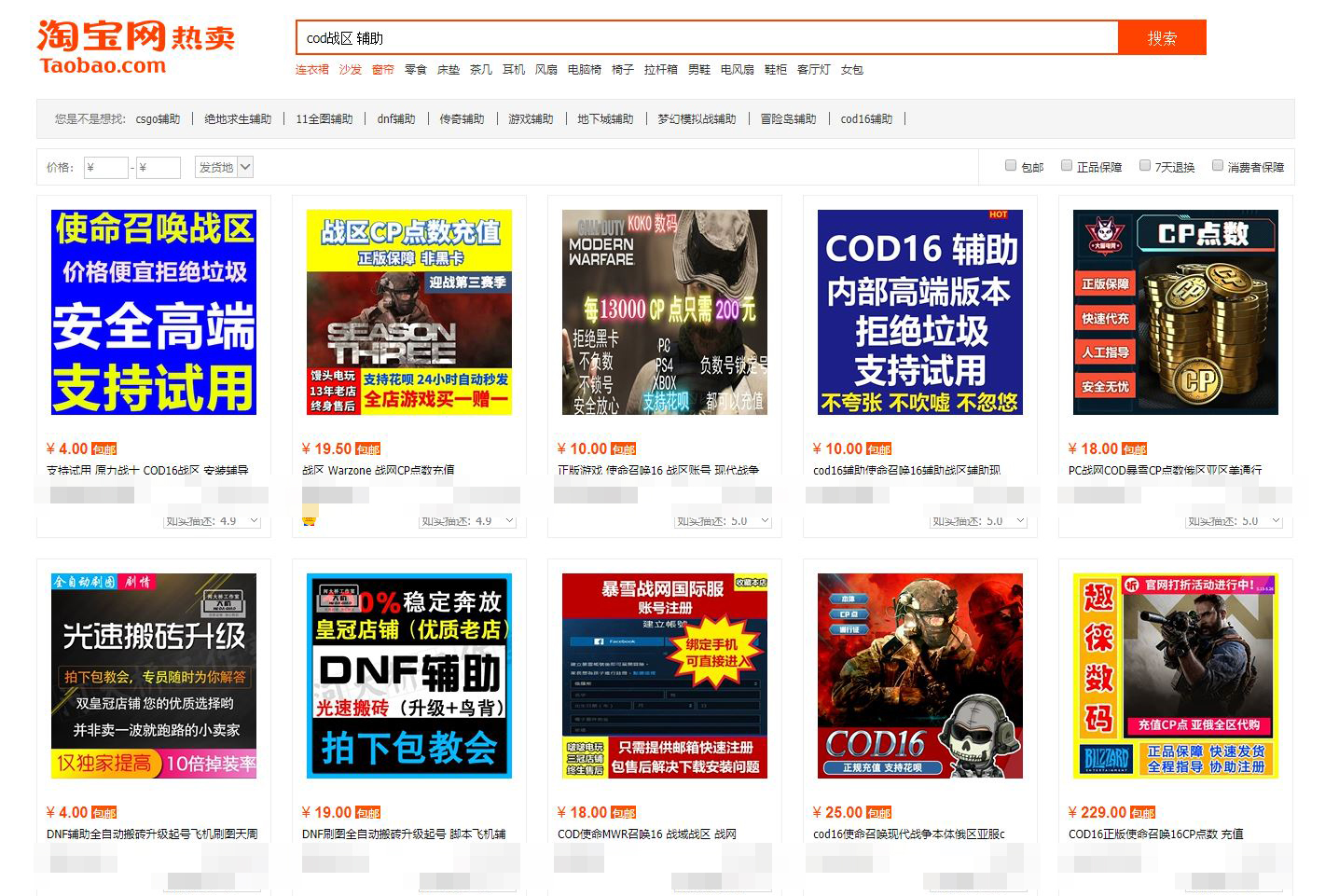Image resolution: width=1339 pixels, height=896 pixels.
Task: Open product title 'DNF辅助全自动搬砖升级起号'
Action: (x=152, y=834)
